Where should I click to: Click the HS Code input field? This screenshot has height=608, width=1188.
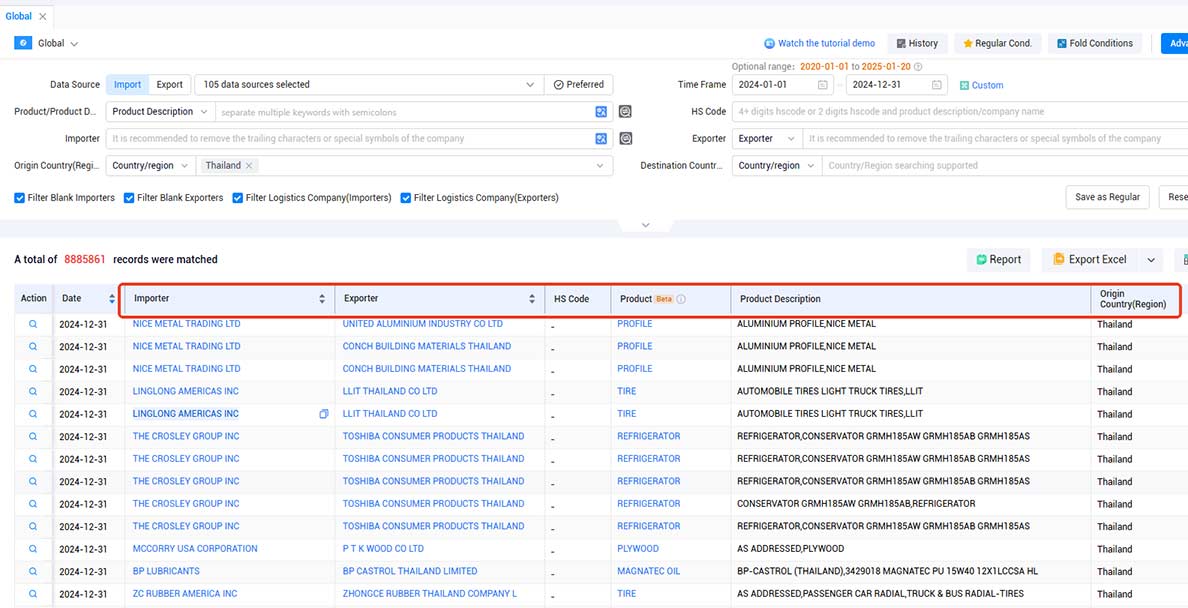[x=960, y=111]
